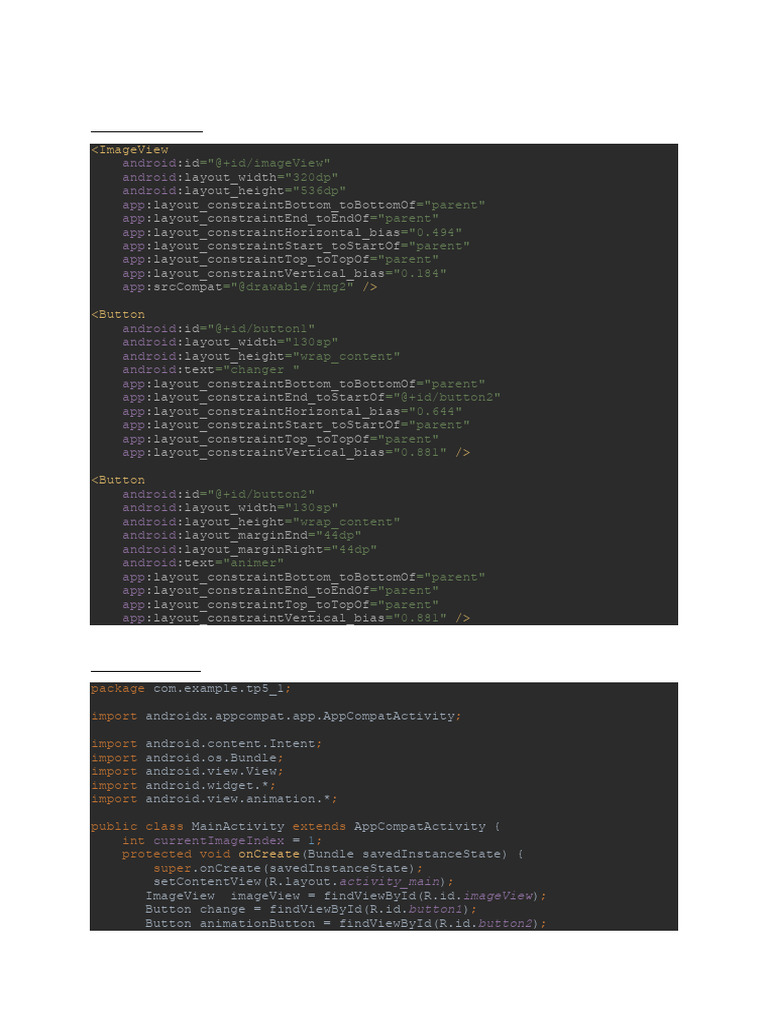This screenshot has height=1024, width=768.
Task: Click the android:id="@+id/button1" line
Action: [x=218, y=328]
